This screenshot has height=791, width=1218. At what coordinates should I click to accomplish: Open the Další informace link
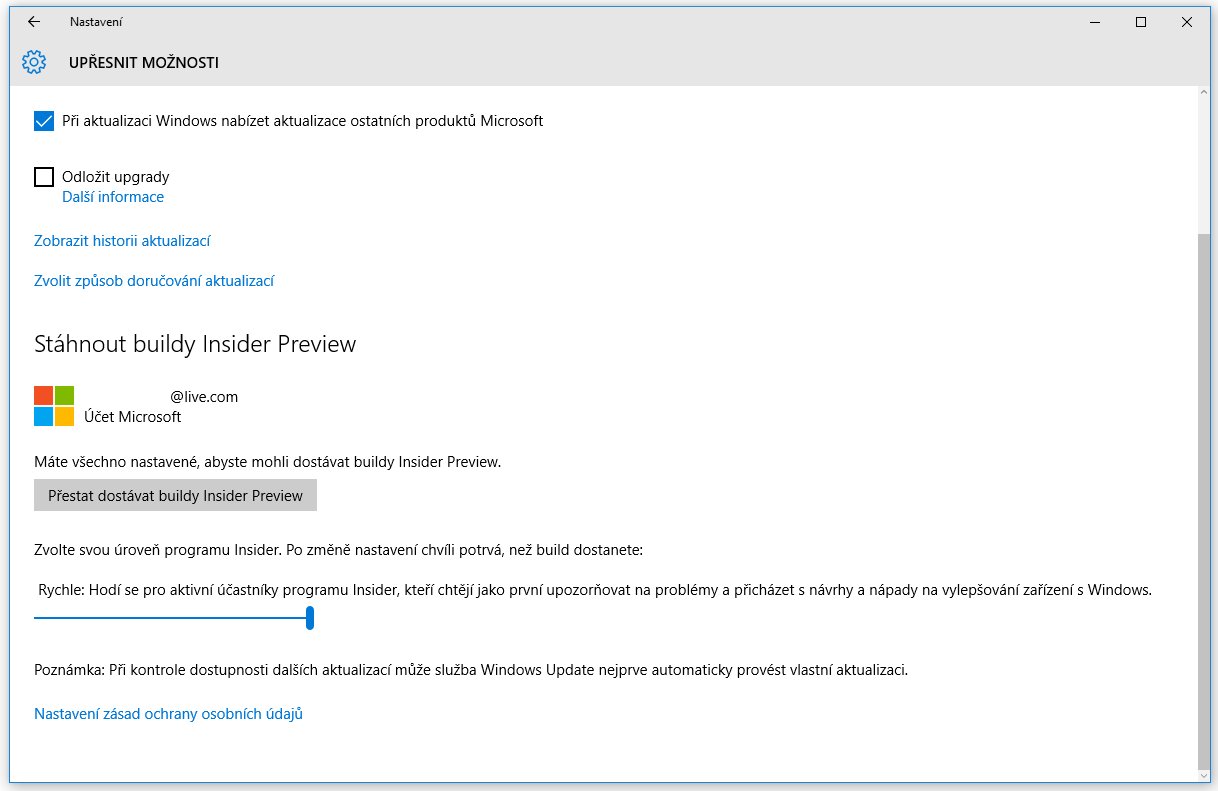click(113, 197)
